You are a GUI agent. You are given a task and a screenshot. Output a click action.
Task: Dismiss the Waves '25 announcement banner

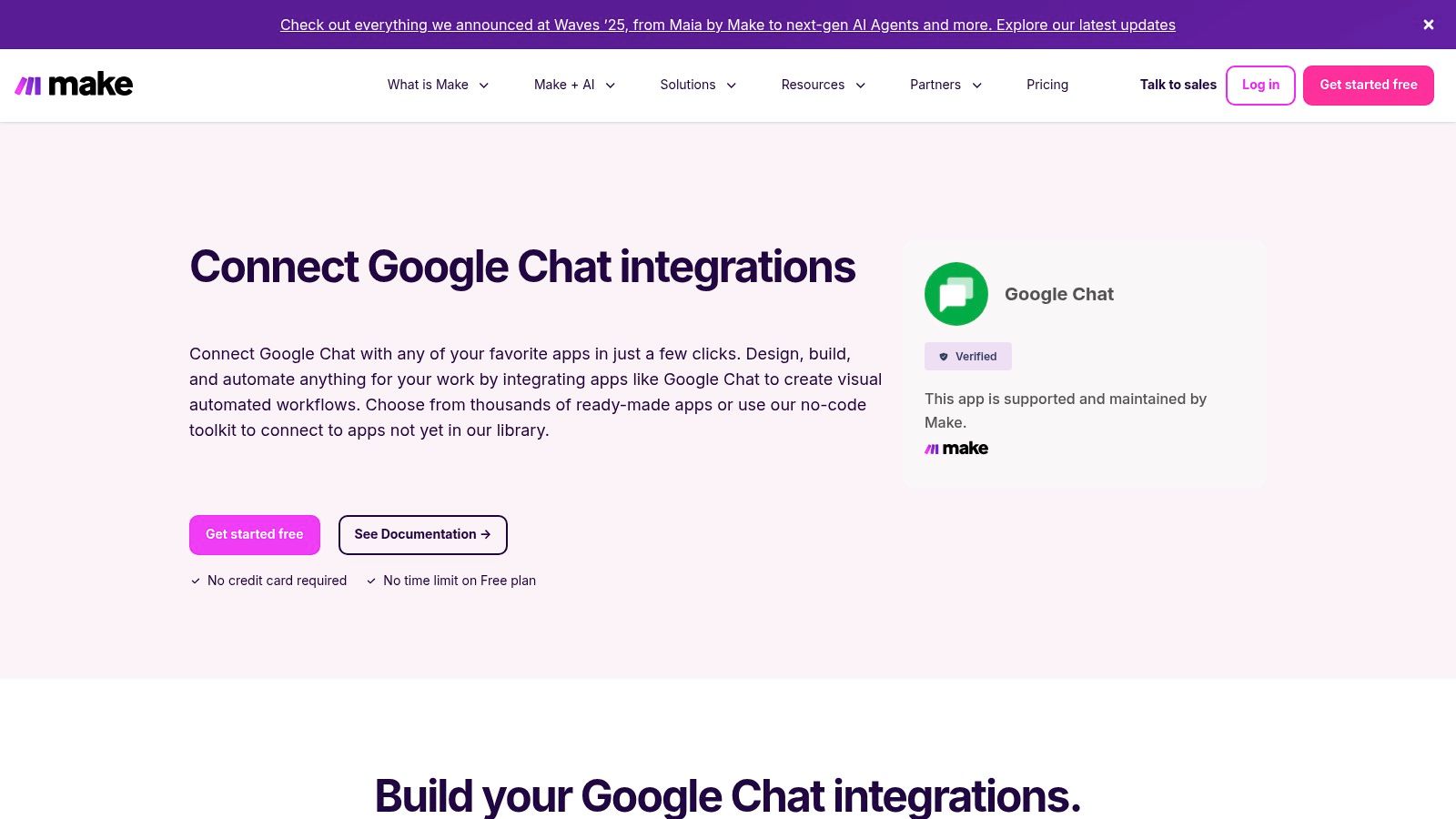coord(1428,25)
